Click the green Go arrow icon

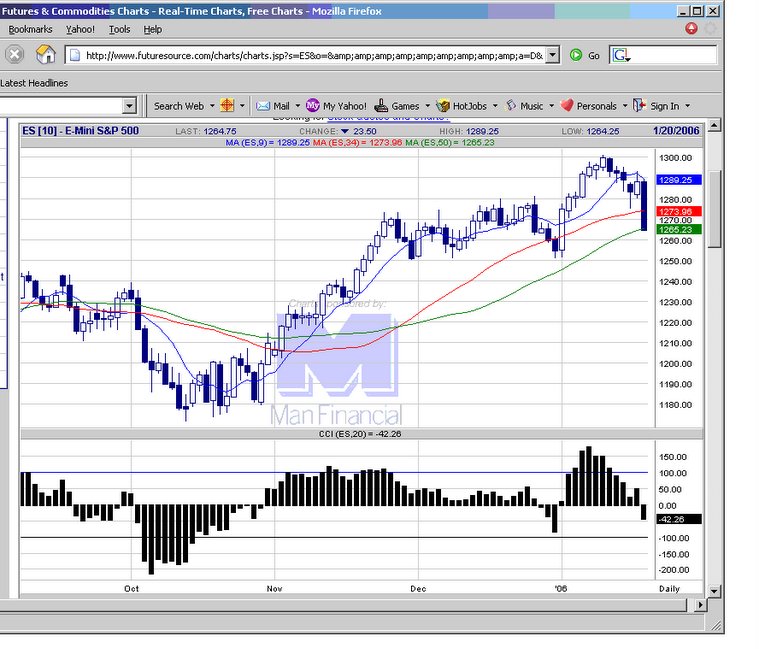[x=576, y=55]
